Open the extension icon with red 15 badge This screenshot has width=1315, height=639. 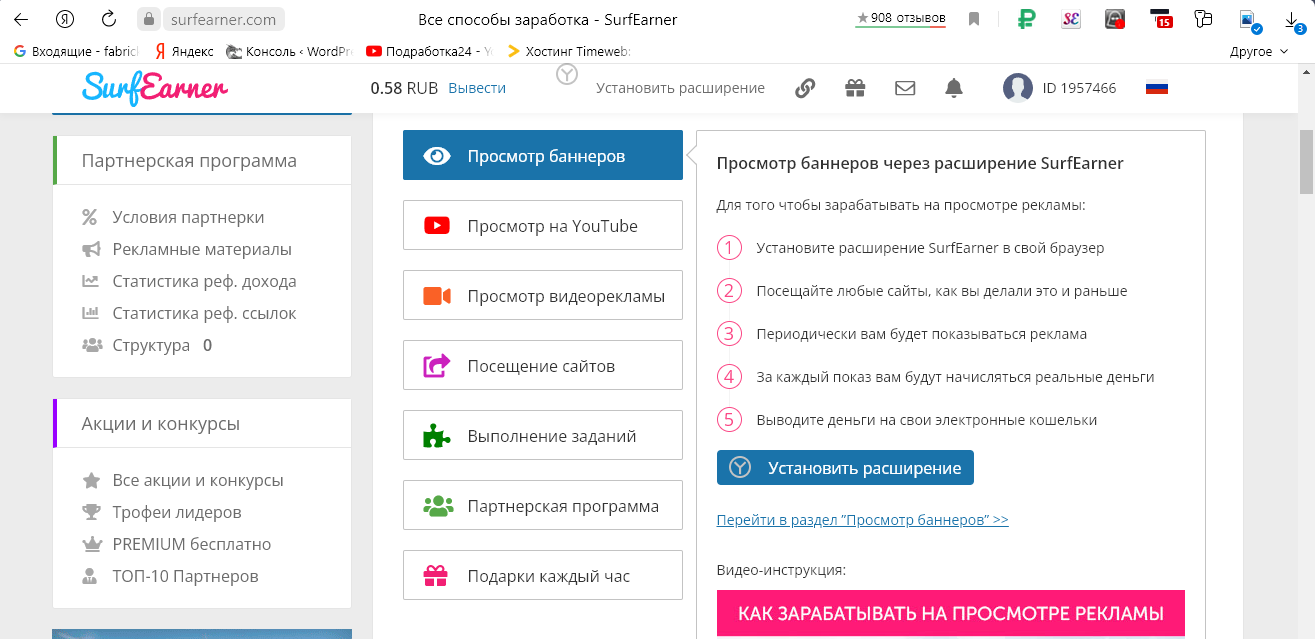pos(1161,19)
